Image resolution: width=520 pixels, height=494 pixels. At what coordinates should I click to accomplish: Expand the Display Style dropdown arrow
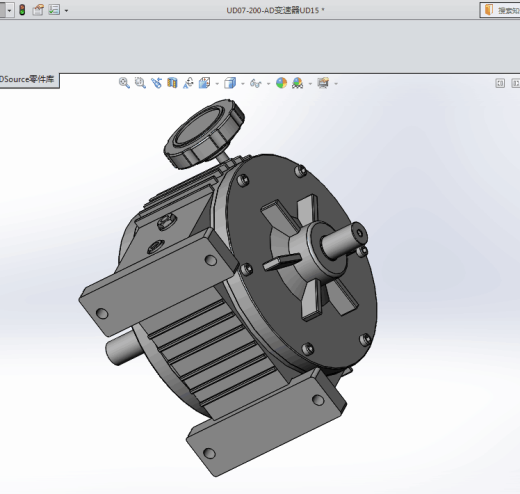point(243,84)
